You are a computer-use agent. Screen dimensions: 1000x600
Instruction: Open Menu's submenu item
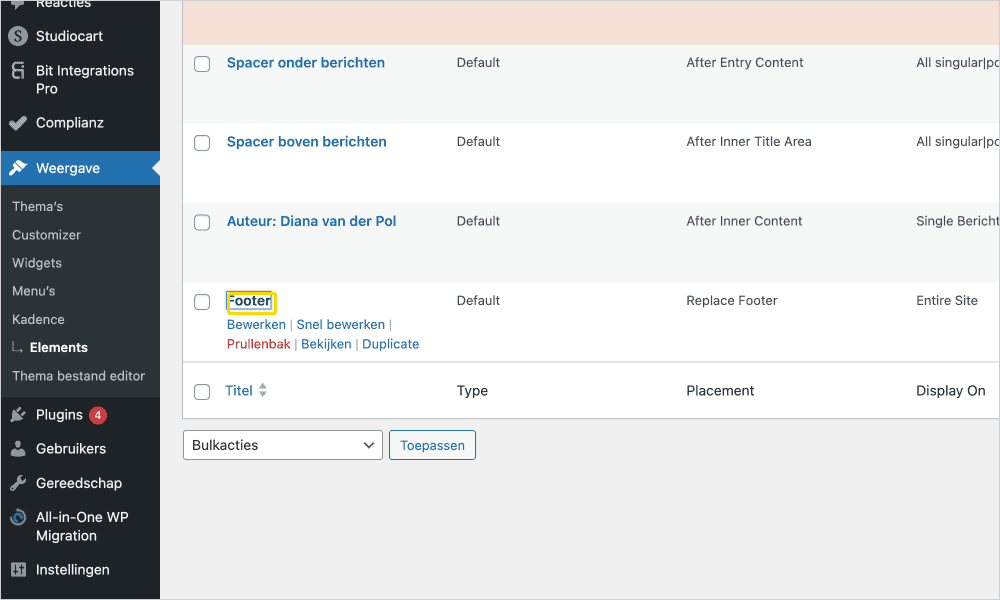point(34,291)
